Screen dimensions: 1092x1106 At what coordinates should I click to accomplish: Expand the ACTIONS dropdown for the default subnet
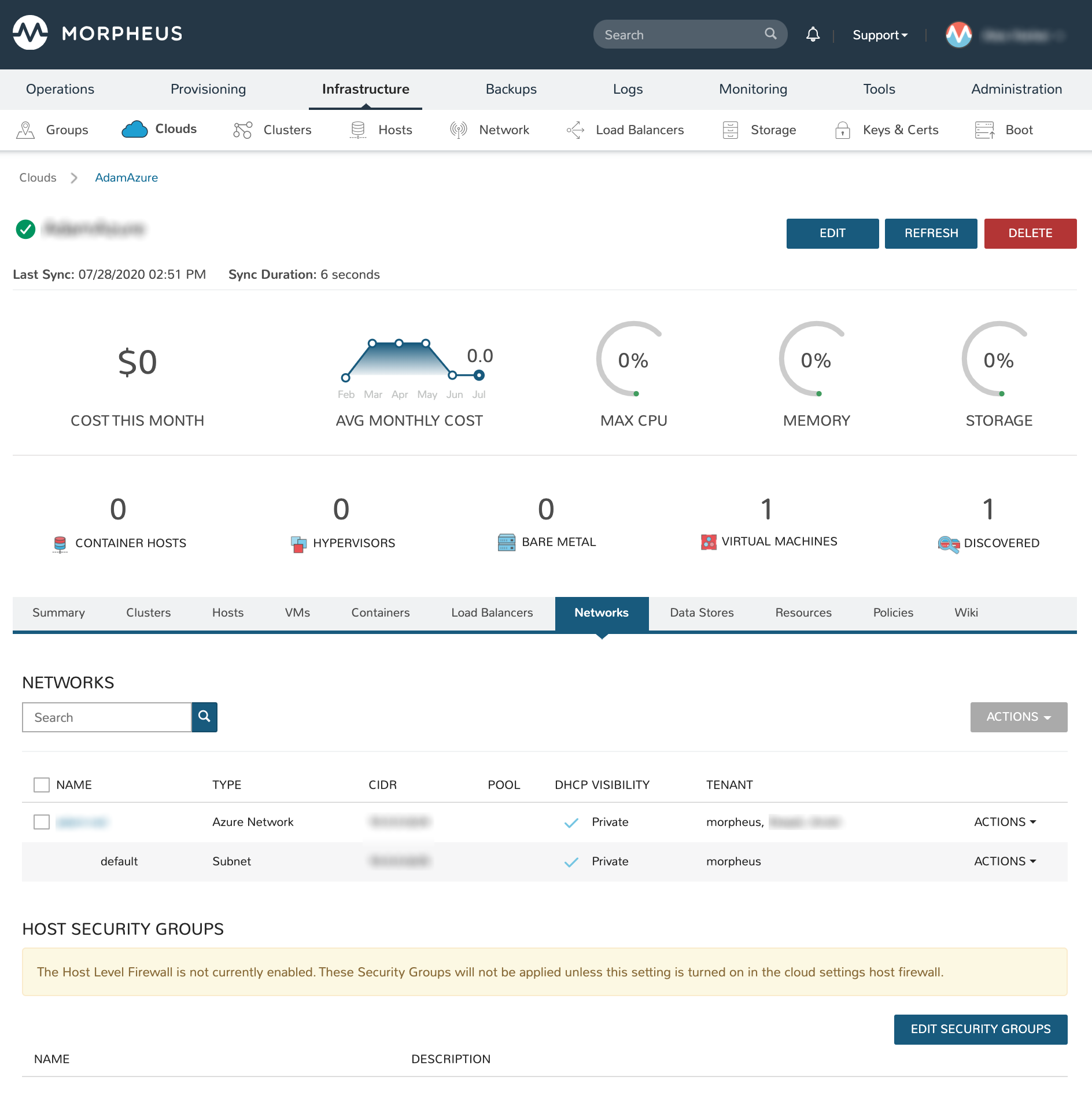click(1005, 861)
